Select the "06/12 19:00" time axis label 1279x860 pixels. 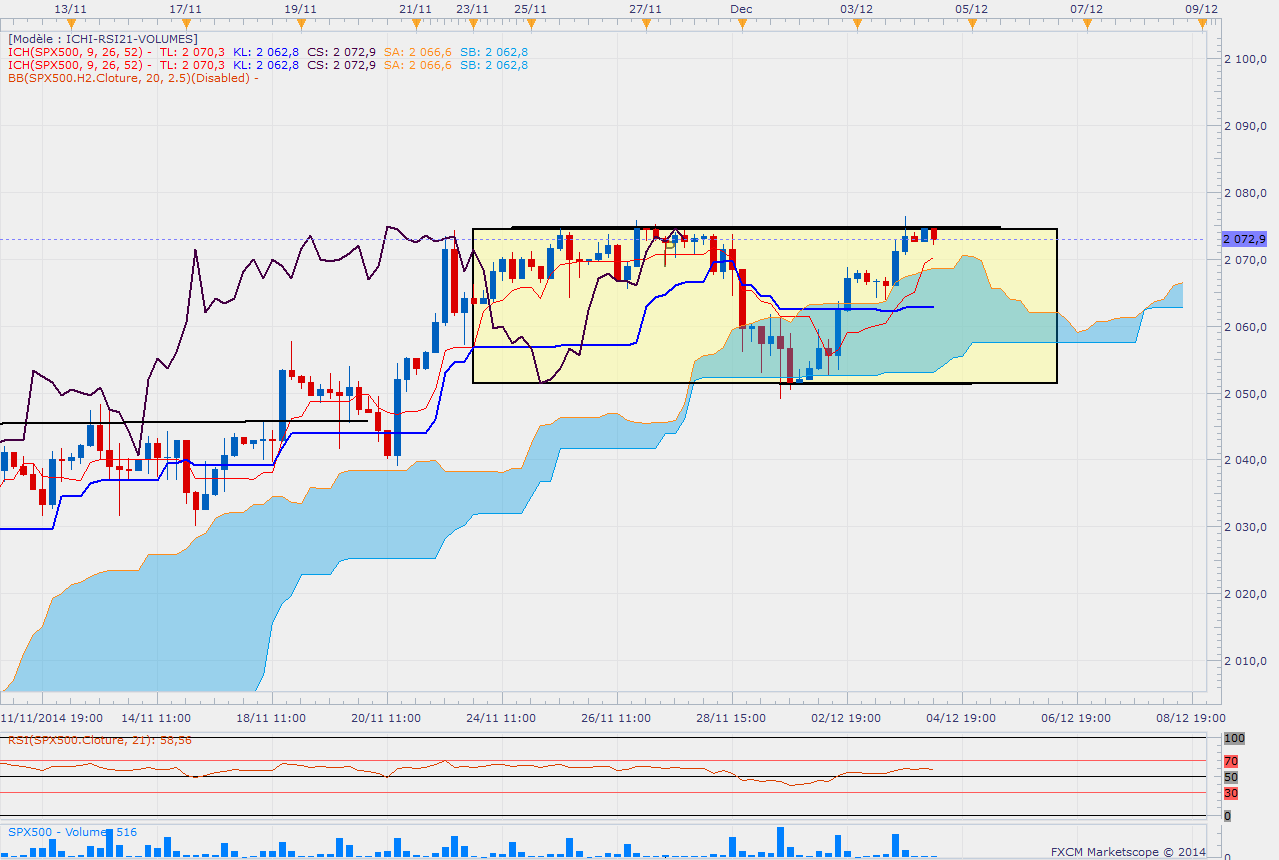coord(1076,718)
